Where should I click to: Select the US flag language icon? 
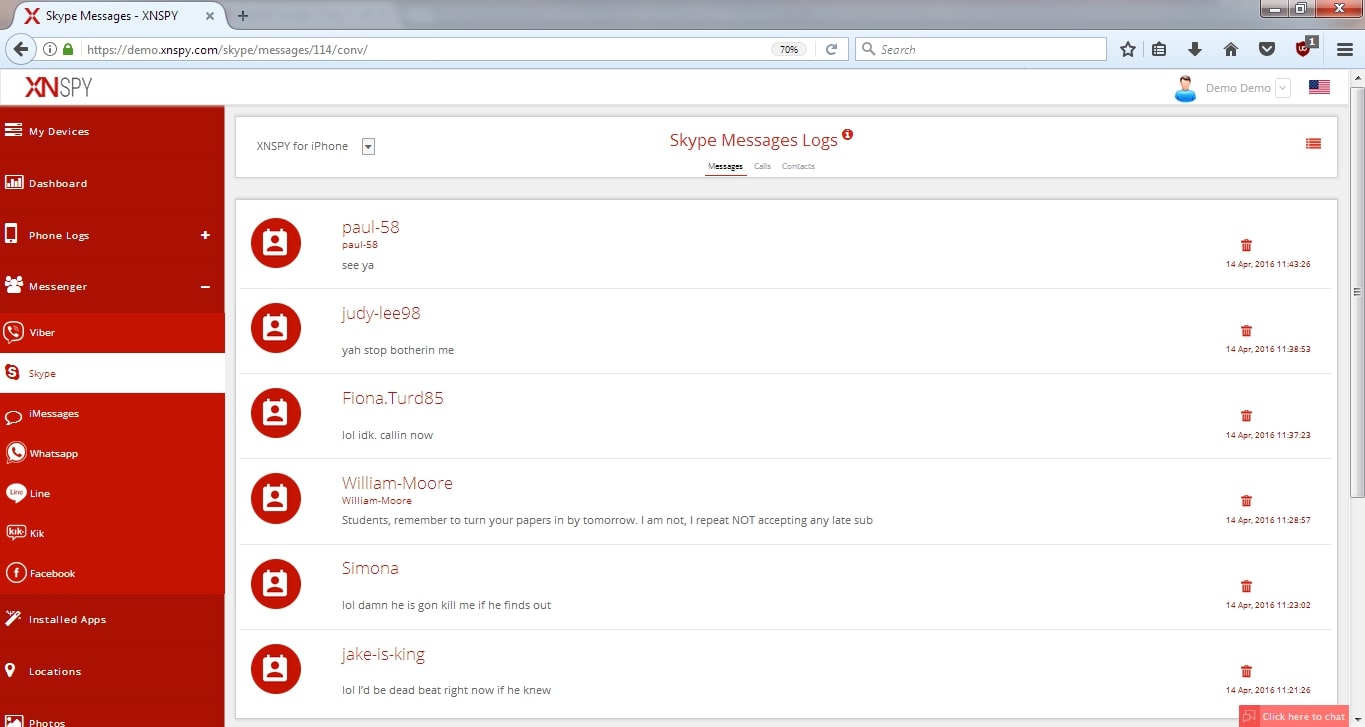pyautogui.click(x=1319, y=87)
